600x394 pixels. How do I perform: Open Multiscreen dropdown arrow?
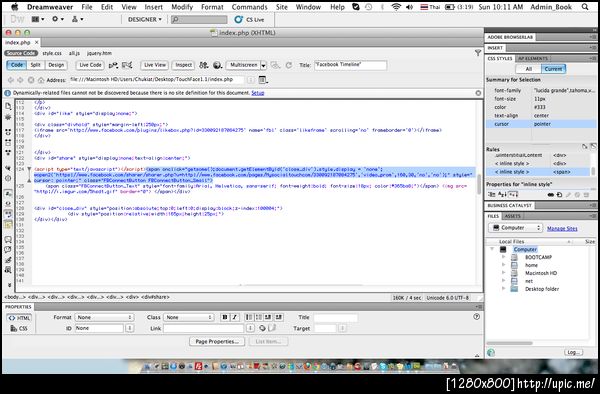(x=263, y=65)
